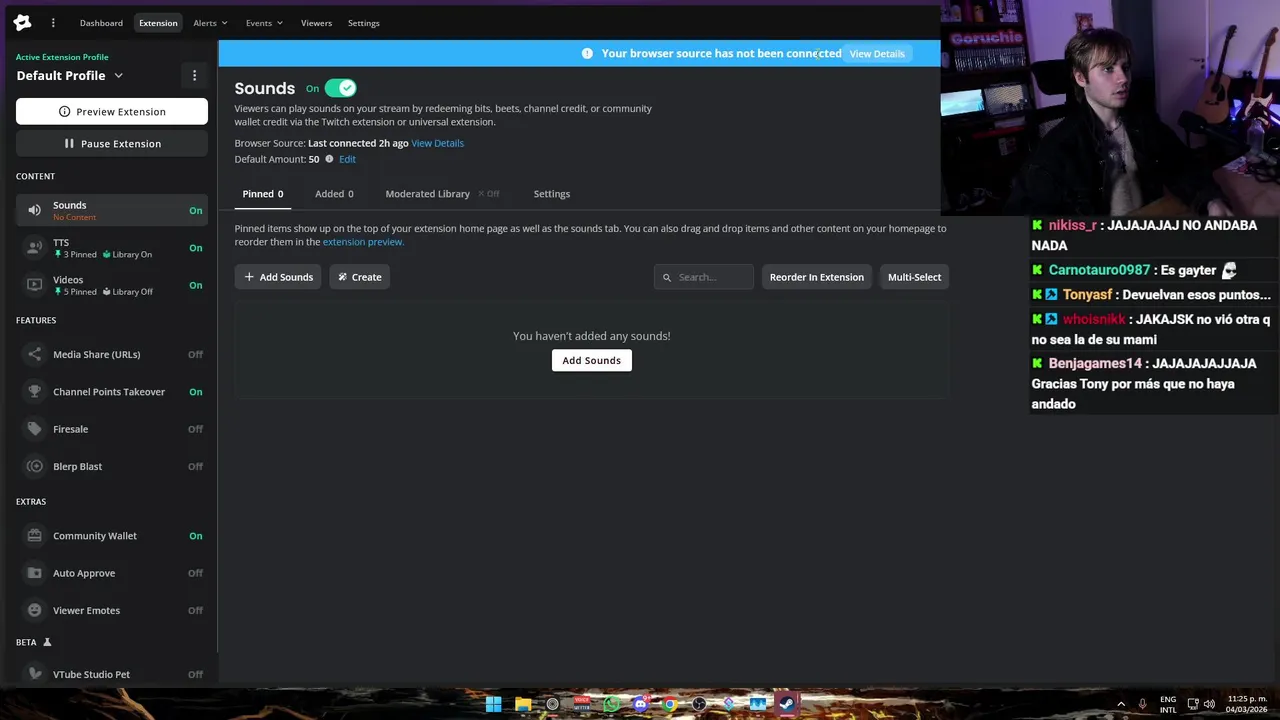
Task: Click the info icon in the blue banner
Action: [x=587, y=53]
